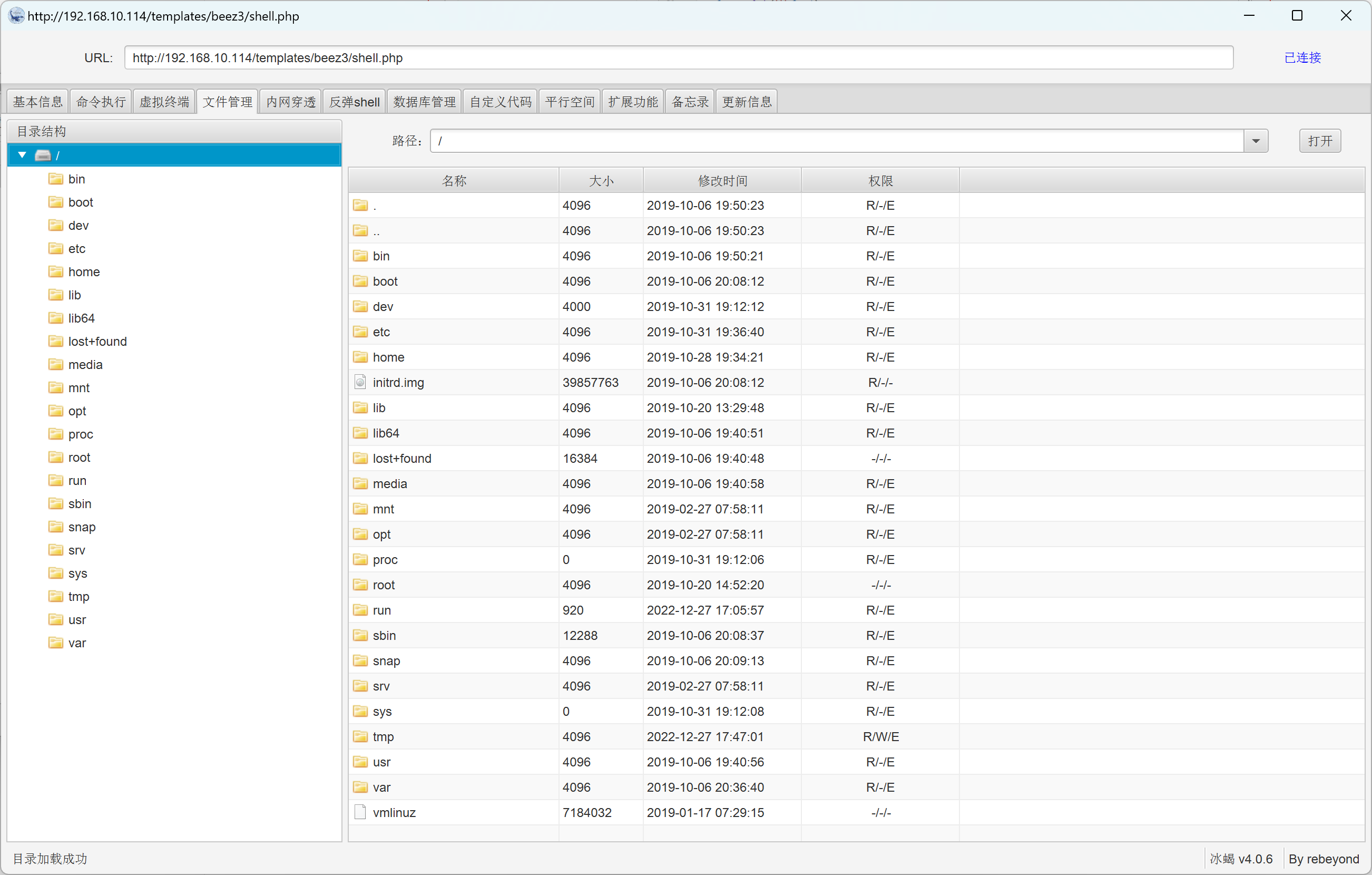This screenshot has height=875, width=1372.
Task: Click the initrd.img file icon
Action: (360, 382)
